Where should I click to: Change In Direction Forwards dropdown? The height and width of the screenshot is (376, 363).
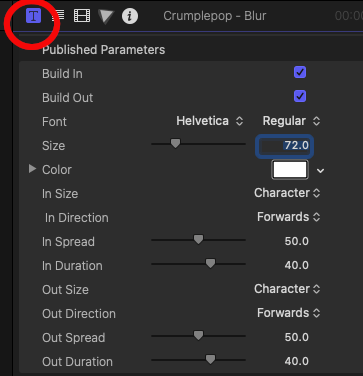[289, 217]
